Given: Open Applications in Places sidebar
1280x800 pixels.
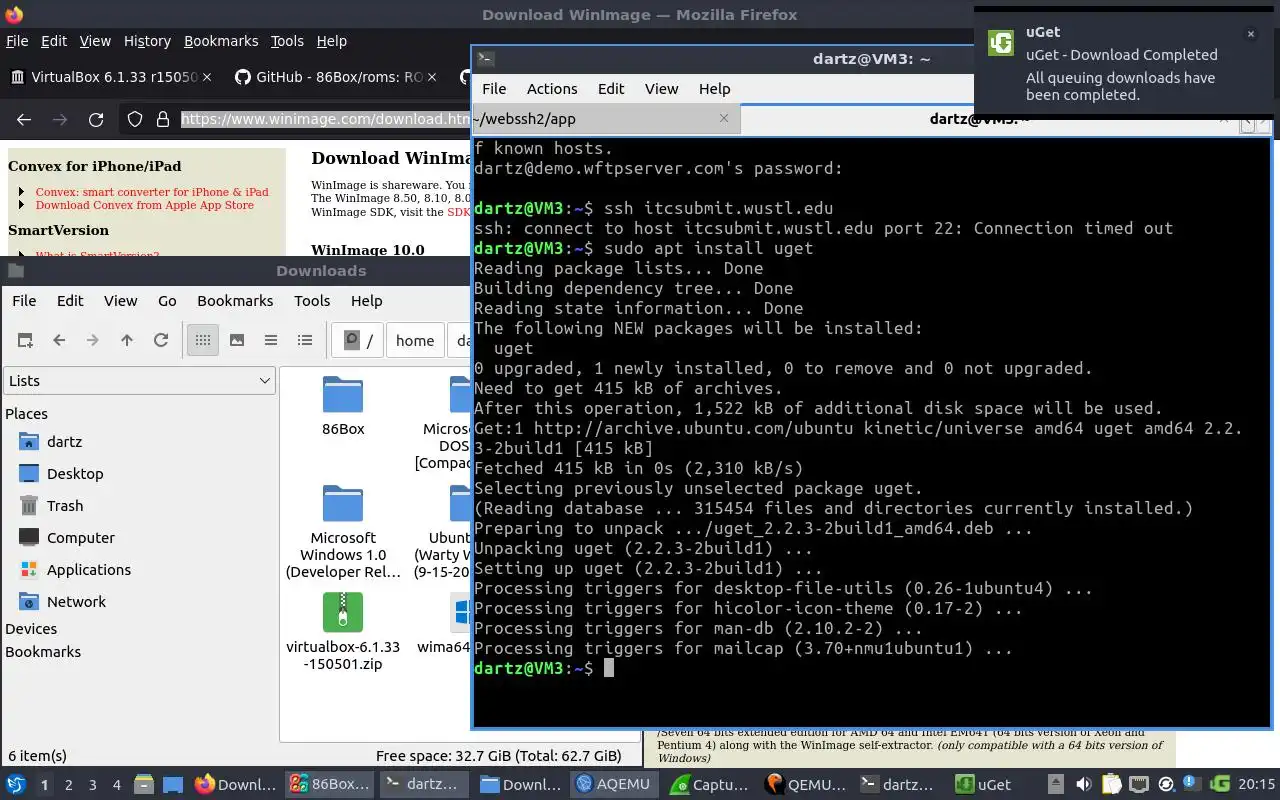Looking at the screenshot, I should 89,569.
